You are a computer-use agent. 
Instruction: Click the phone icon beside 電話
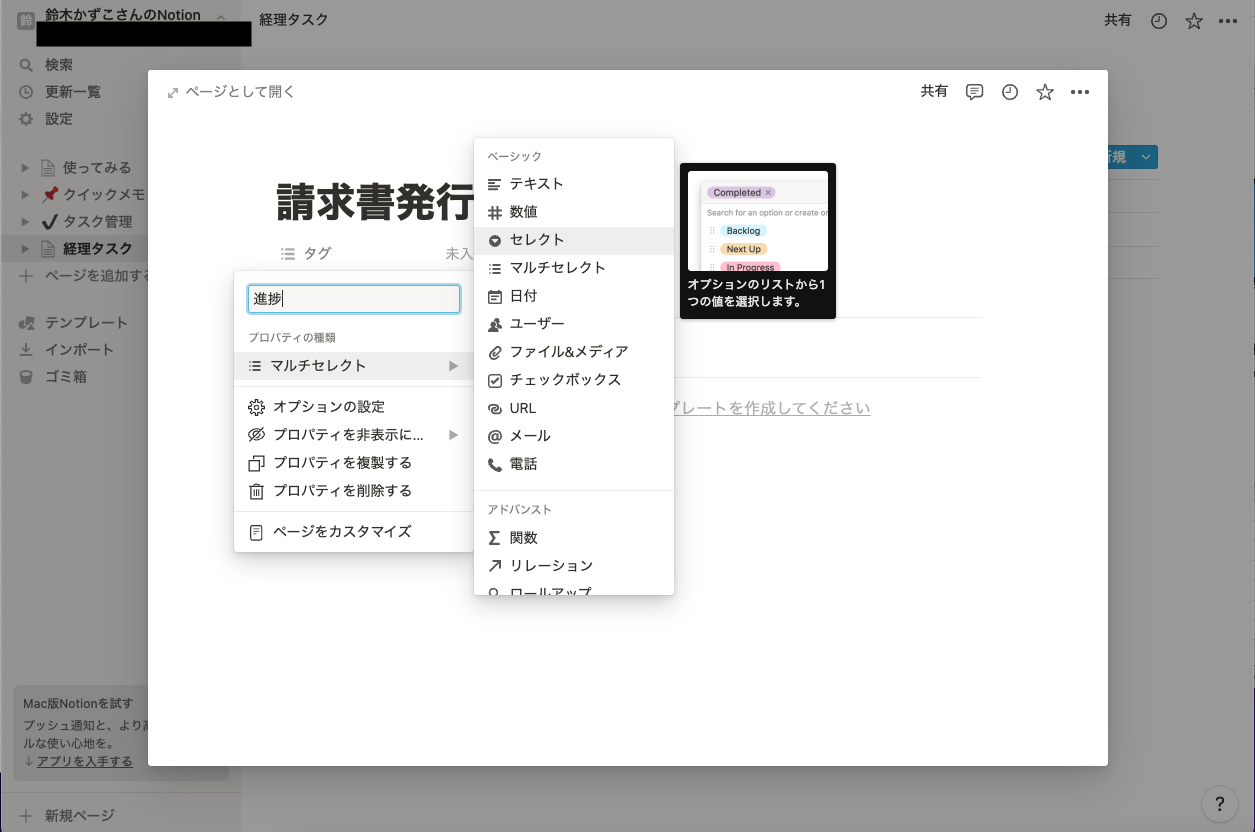click(494, 464)
